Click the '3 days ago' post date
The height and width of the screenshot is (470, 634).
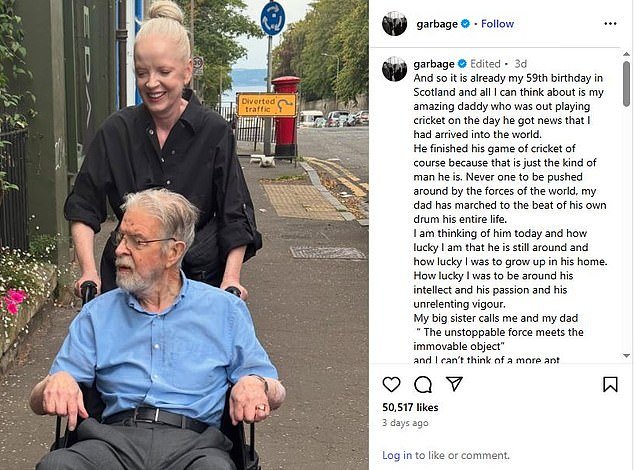405,423
